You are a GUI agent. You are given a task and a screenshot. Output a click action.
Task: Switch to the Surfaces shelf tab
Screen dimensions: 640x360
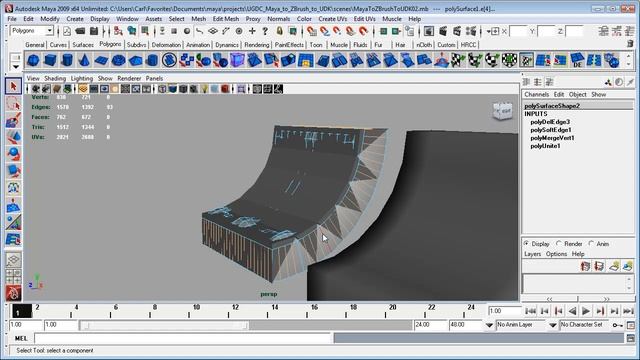tap(83, 45)
